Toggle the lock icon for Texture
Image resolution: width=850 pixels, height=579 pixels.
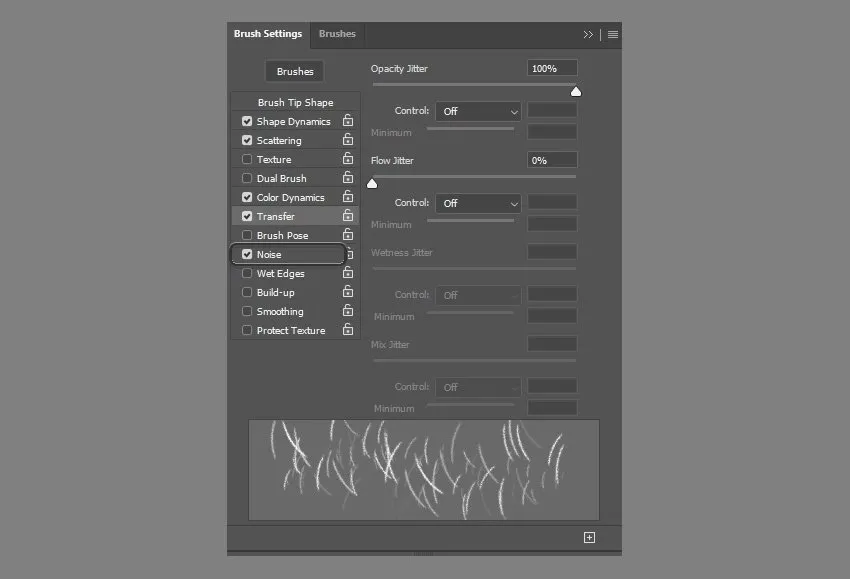point(348,159)
